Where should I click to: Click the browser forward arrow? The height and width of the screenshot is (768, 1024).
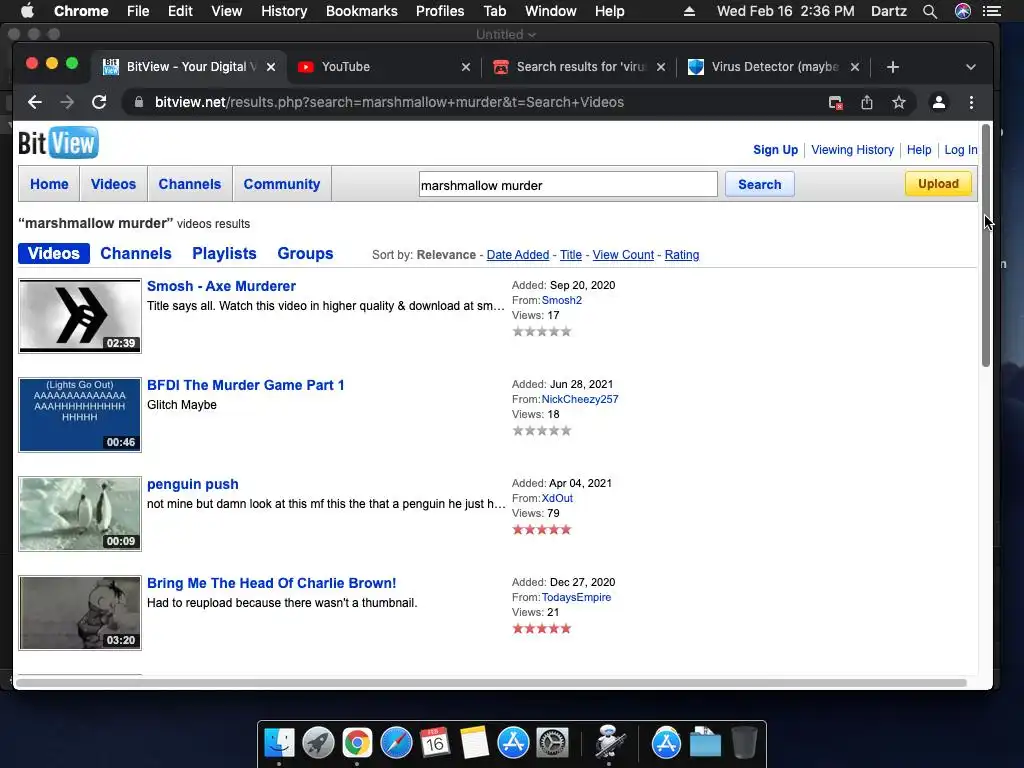coord(67,102)
